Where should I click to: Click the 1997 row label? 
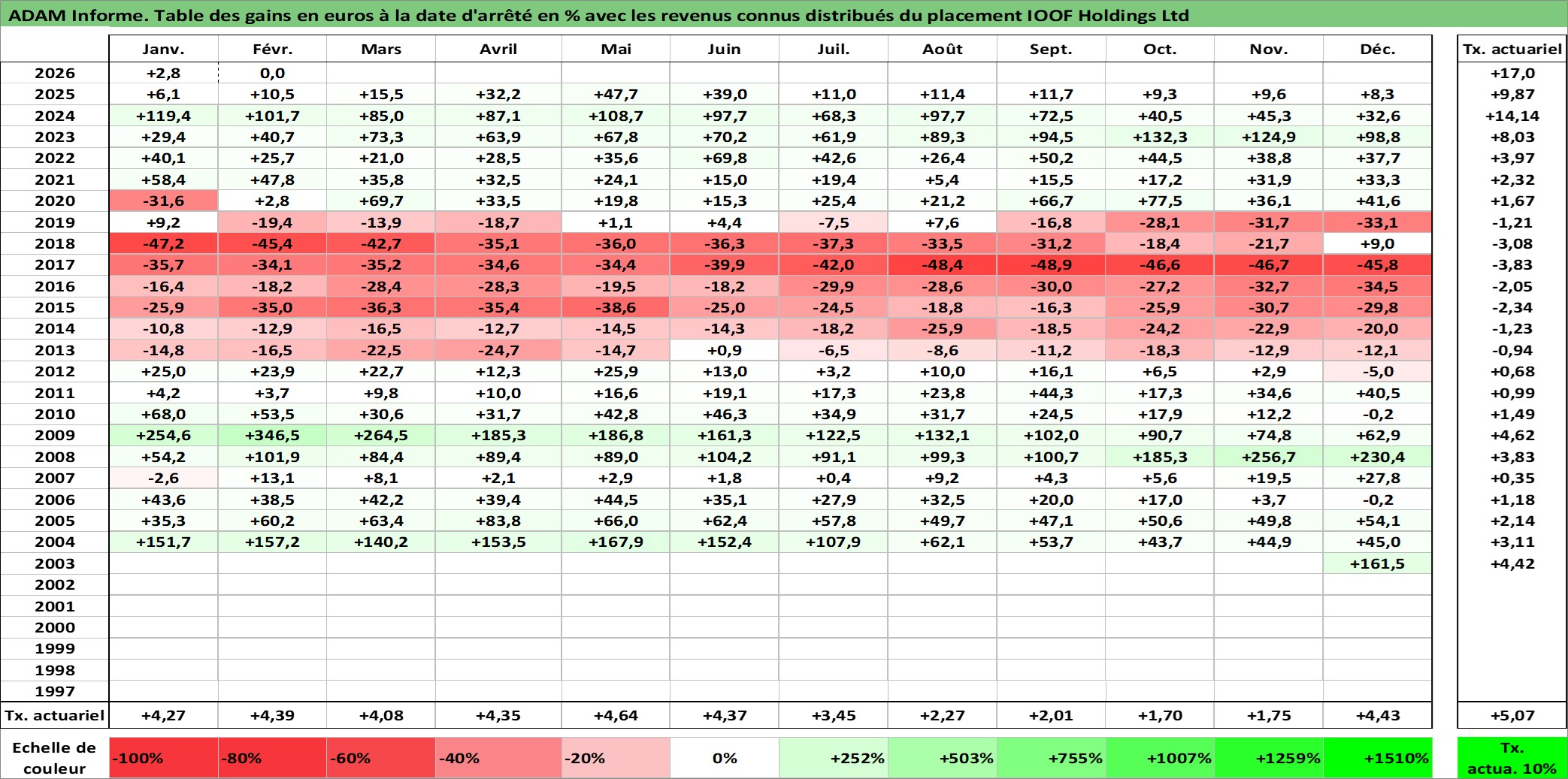55,691
